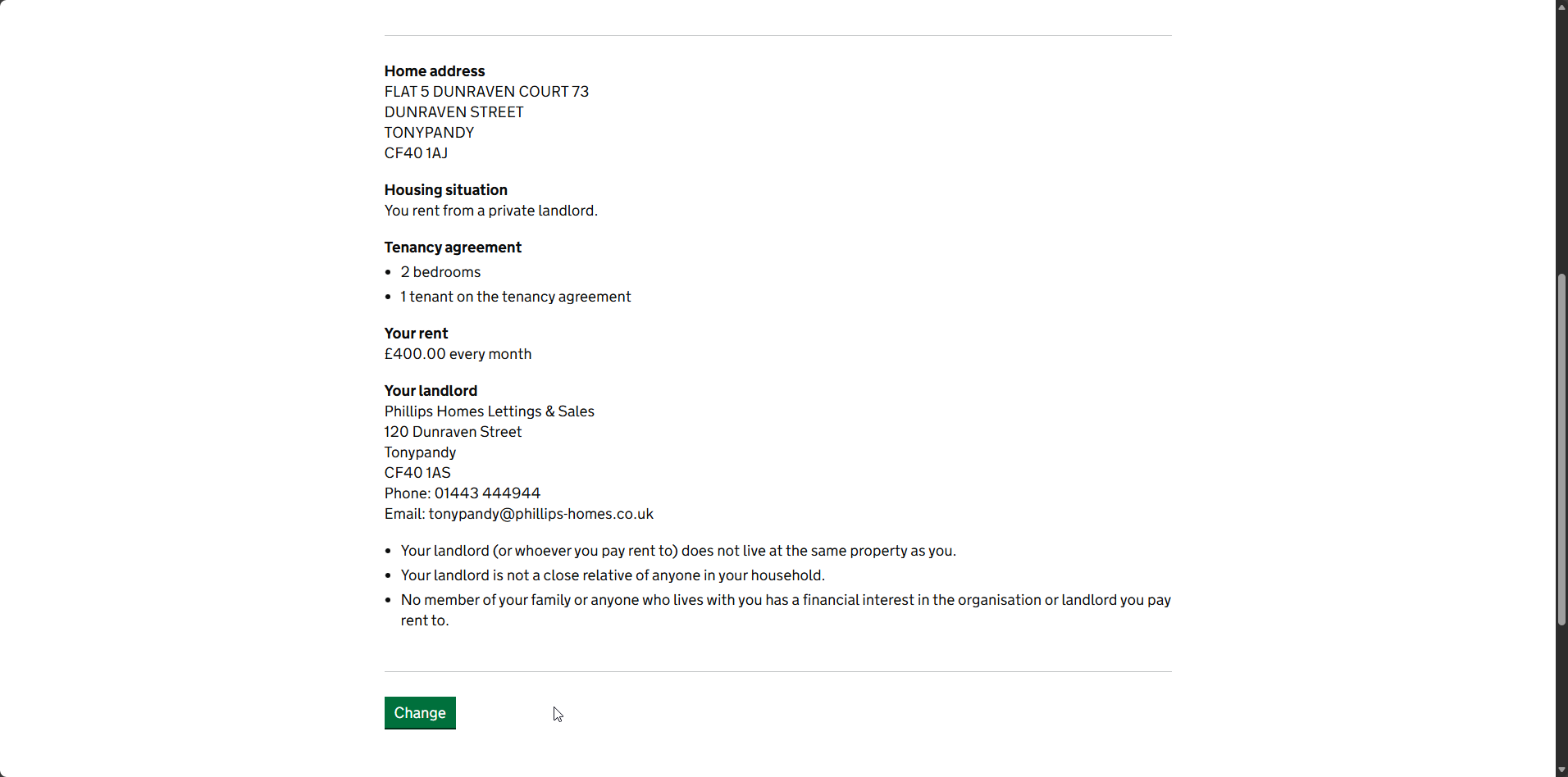Click the Your landlord heading
Image resolution: width=1568 pixels, height=777 pixels.
pyautogui.click(x=431, y=391)
